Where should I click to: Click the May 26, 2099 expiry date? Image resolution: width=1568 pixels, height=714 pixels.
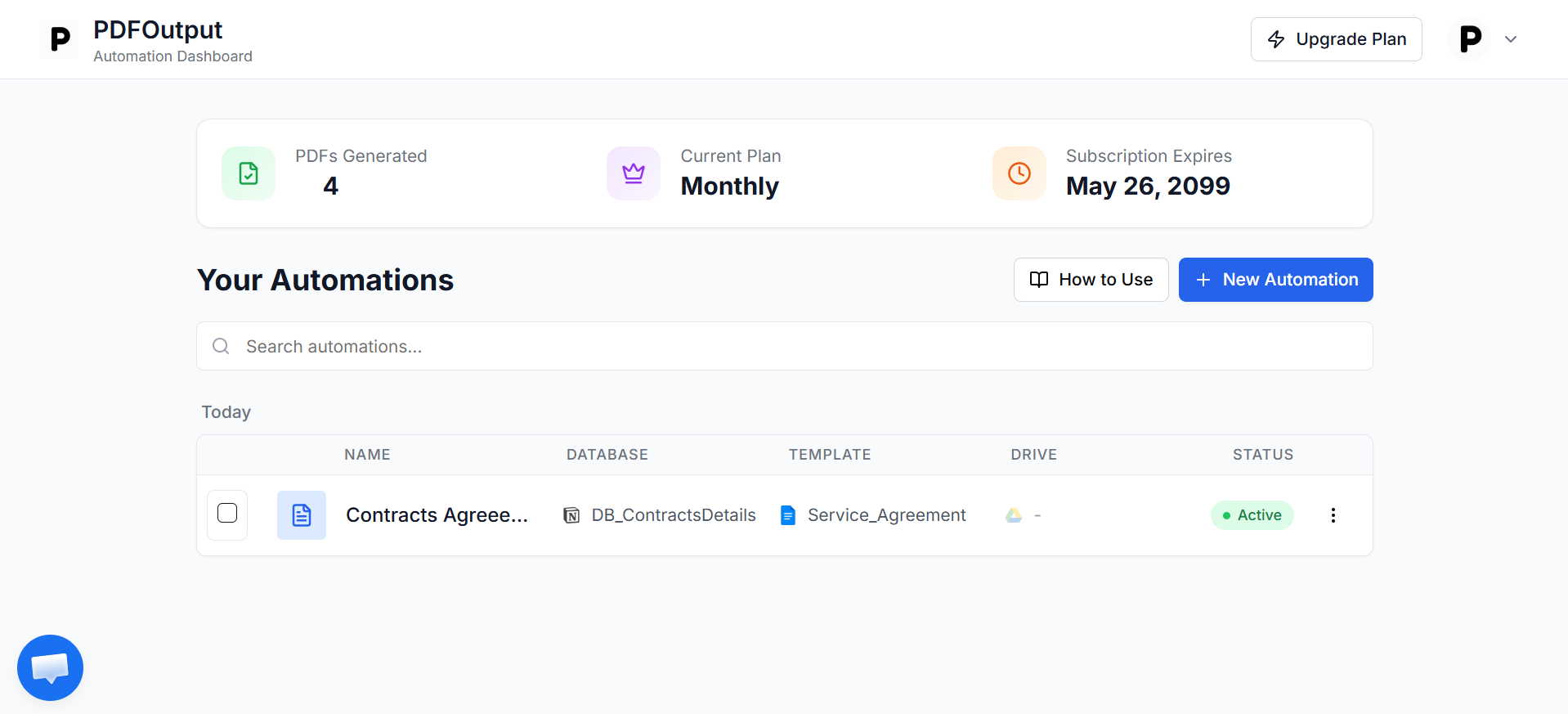[x=1148, y=186]
